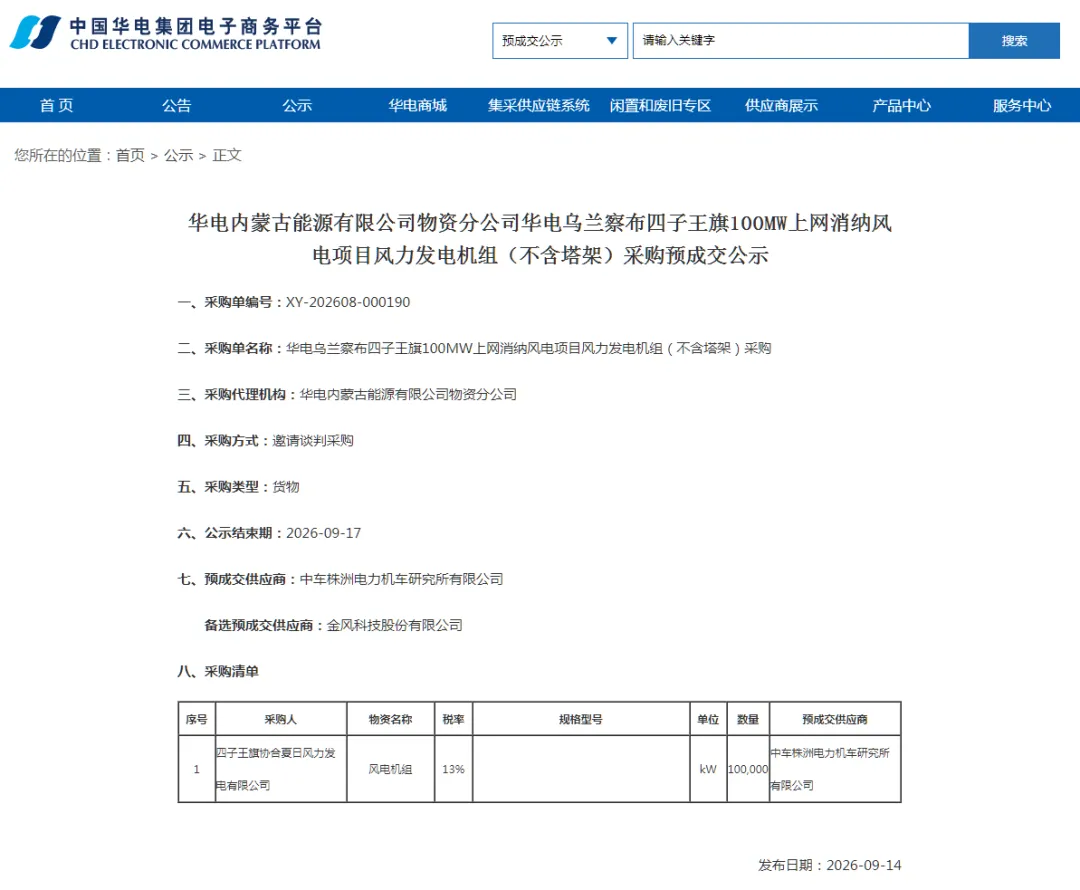Focus the 请输入关键字 search input
This screenshot has width=1080, height=890.
(x=800, y=41)
